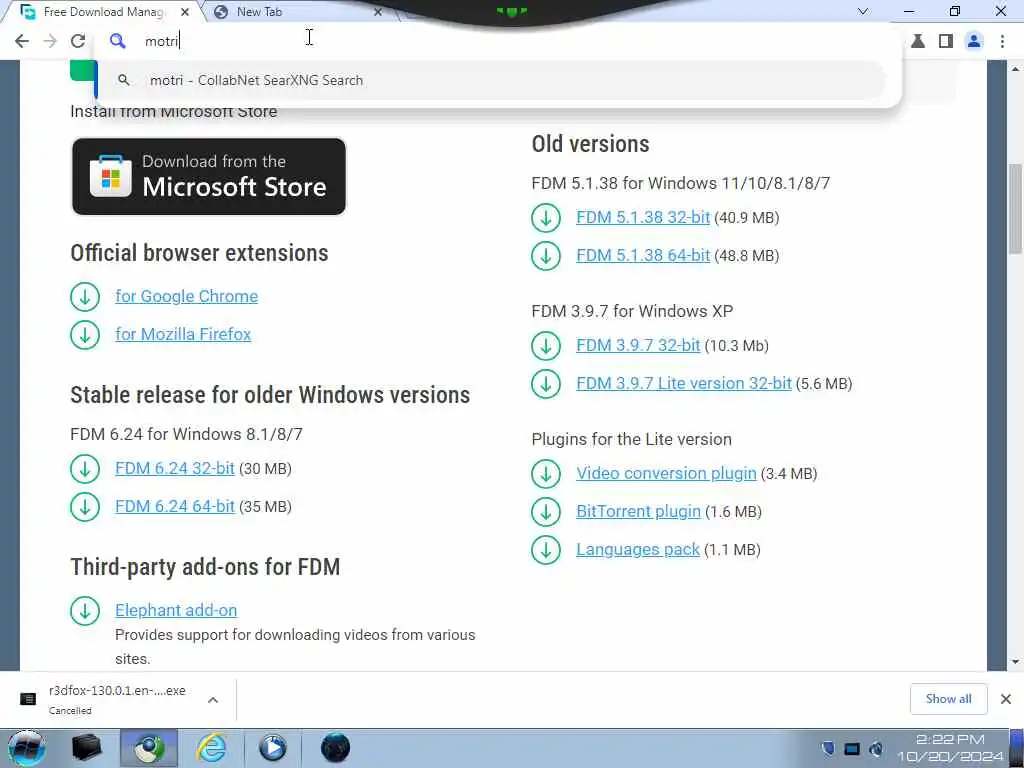Download via the FDM 5.1.38 32-bit link
Screen dimensions: 1024x768
(643, 217)
